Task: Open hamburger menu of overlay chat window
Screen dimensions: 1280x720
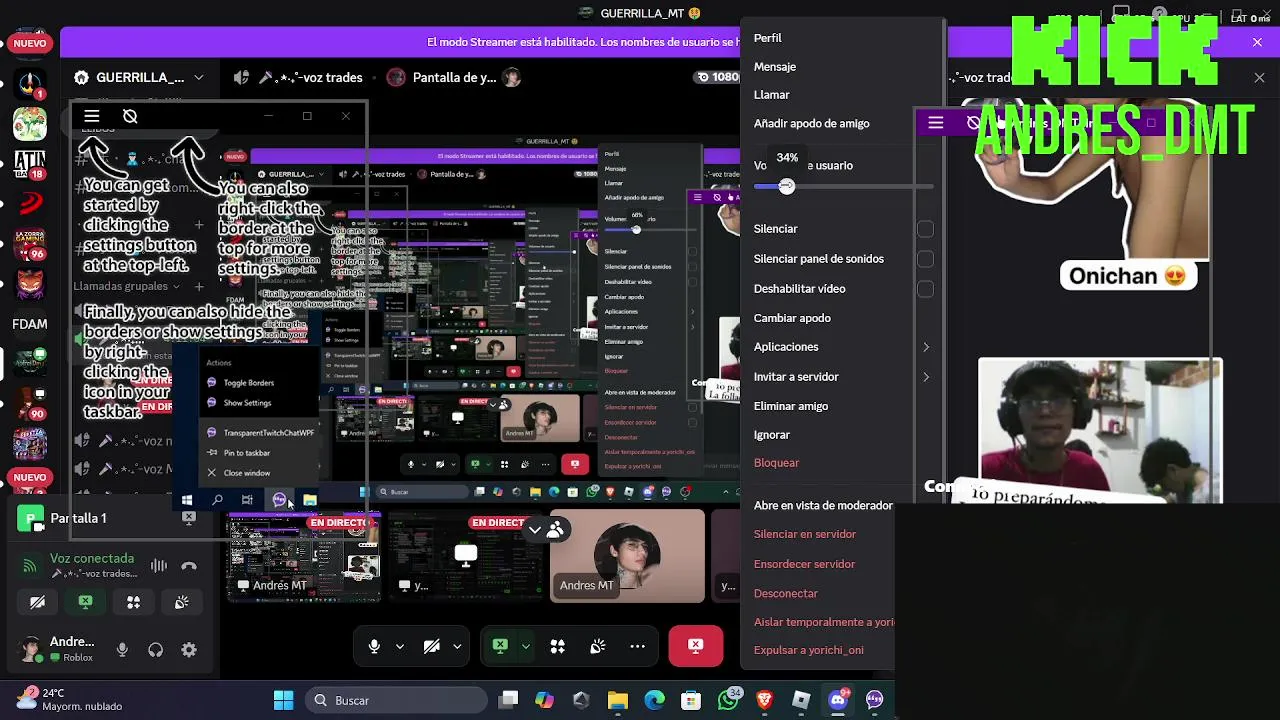Action: click(92, 117)
